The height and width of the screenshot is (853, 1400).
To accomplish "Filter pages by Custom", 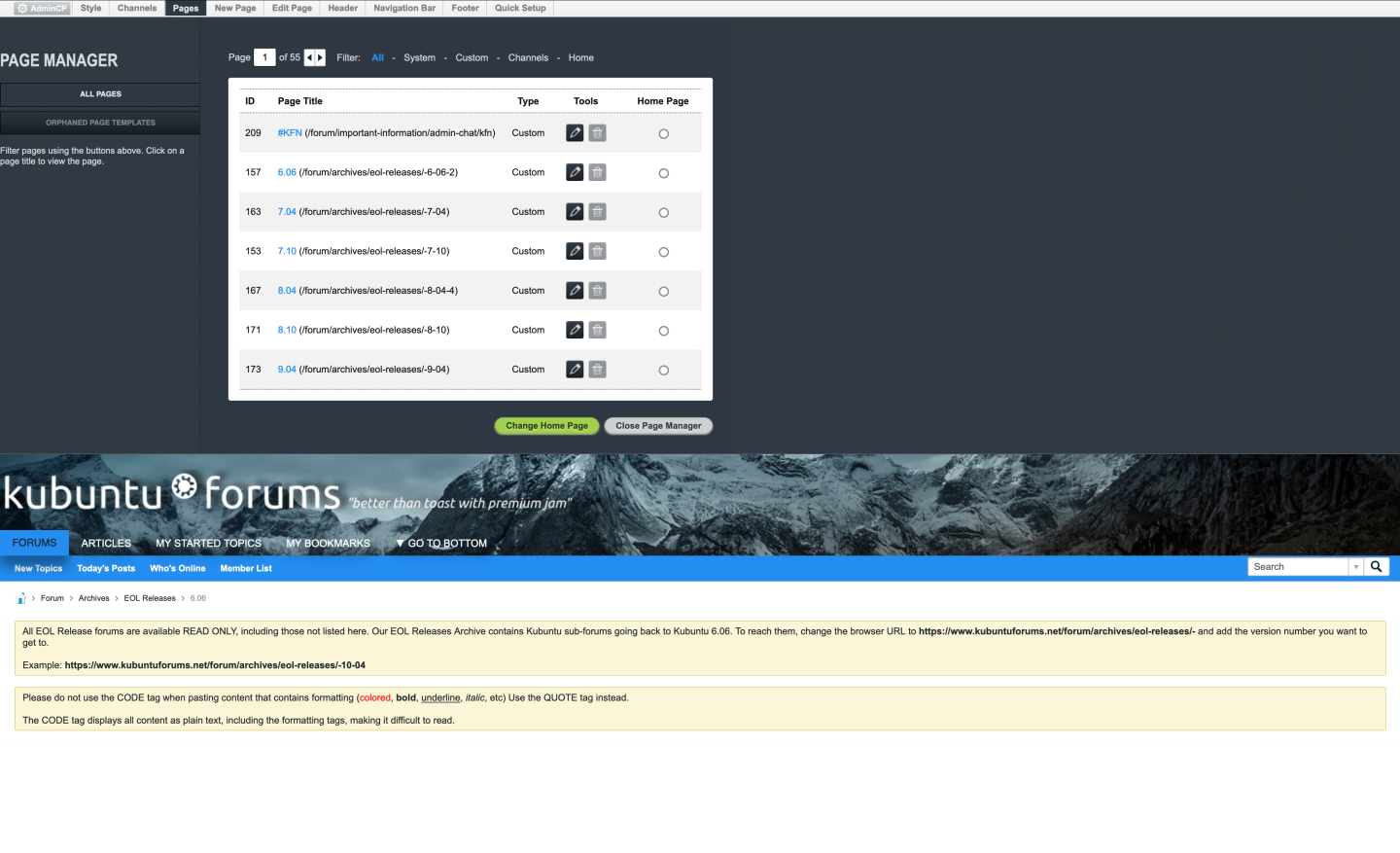I will [472, 57].
